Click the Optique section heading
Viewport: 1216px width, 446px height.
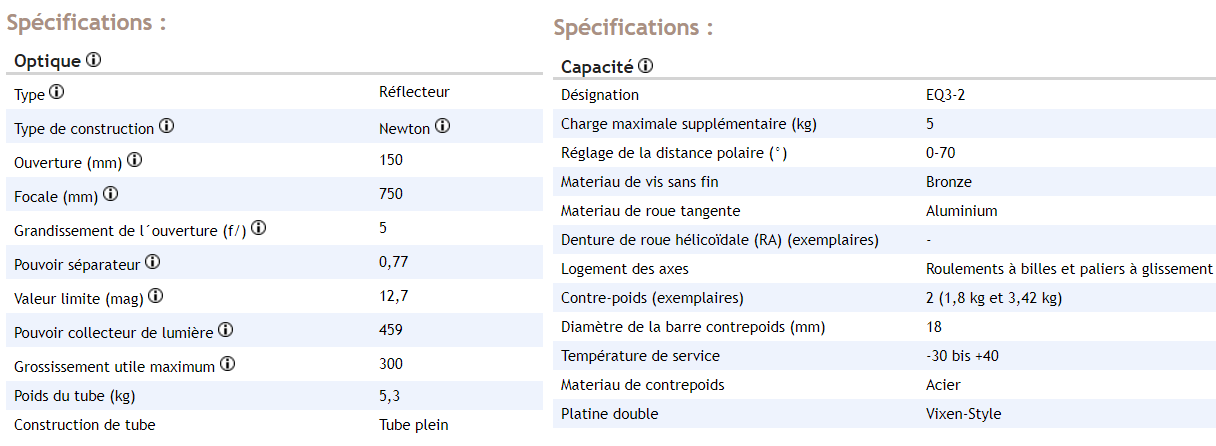click(x=47, y=61)
